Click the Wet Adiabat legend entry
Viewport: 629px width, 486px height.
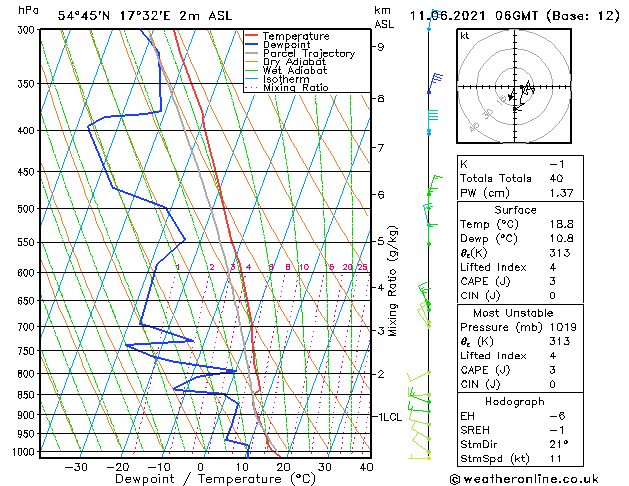286,71
